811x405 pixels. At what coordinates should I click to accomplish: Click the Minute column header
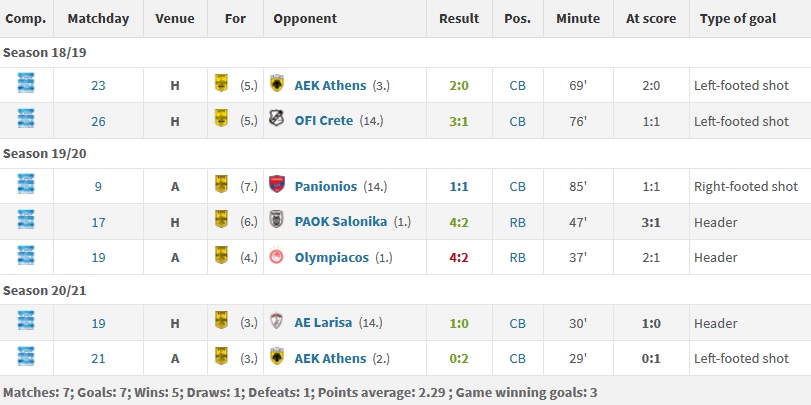pyautogui.click(x=578, y=19)
